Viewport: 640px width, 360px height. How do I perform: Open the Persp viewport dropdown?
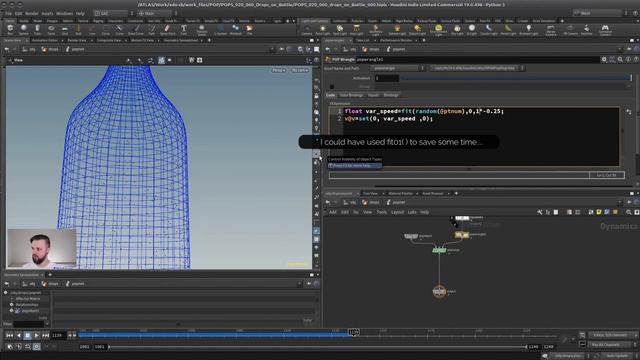(x=279, y=70)
